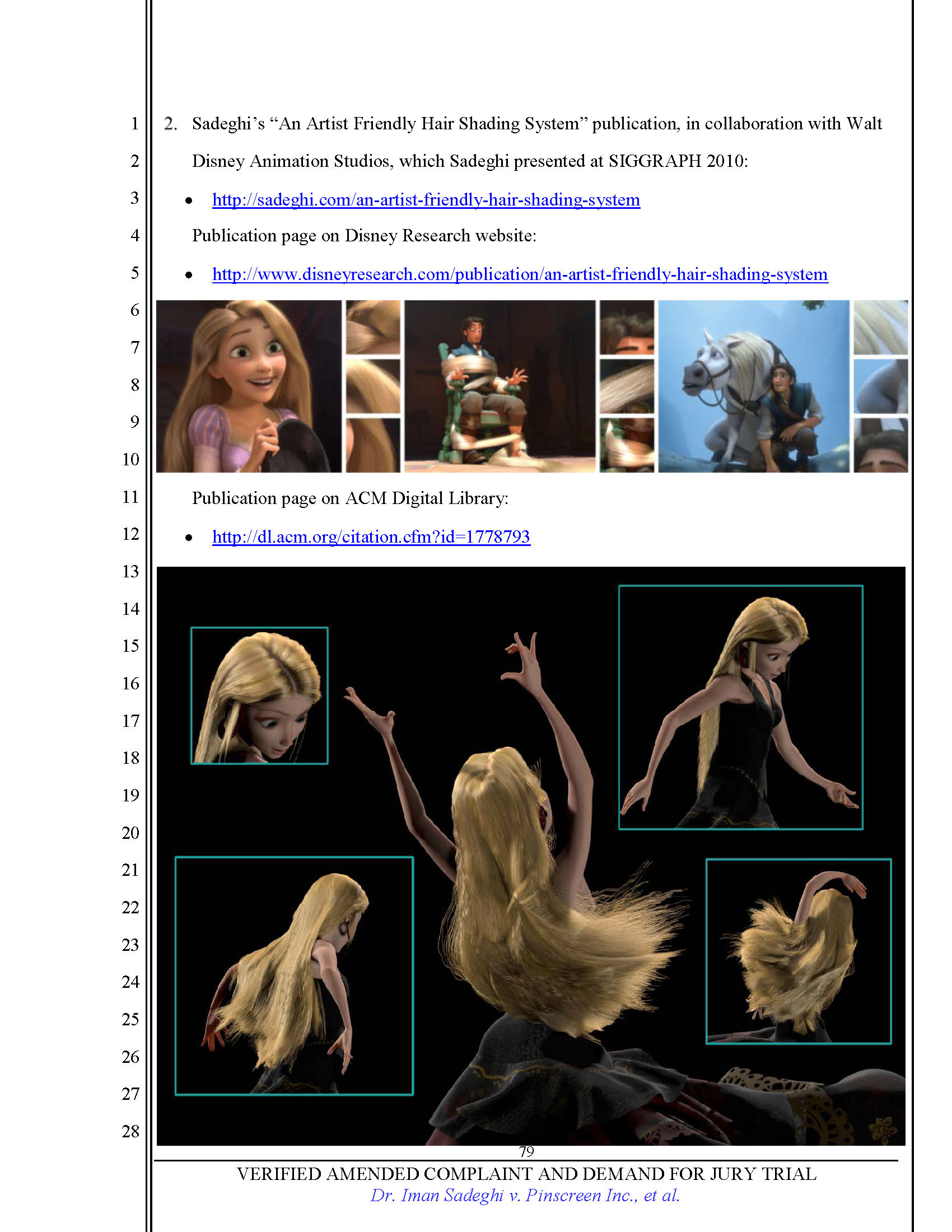Viewport: 952px width, 1232px height.
Task: Select the man tied to chair image
Action: (x=500, y=386)
